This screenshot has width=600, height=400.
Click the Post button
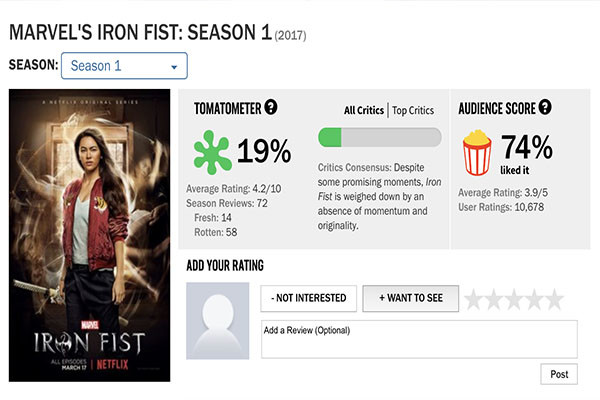pos(559,374)
